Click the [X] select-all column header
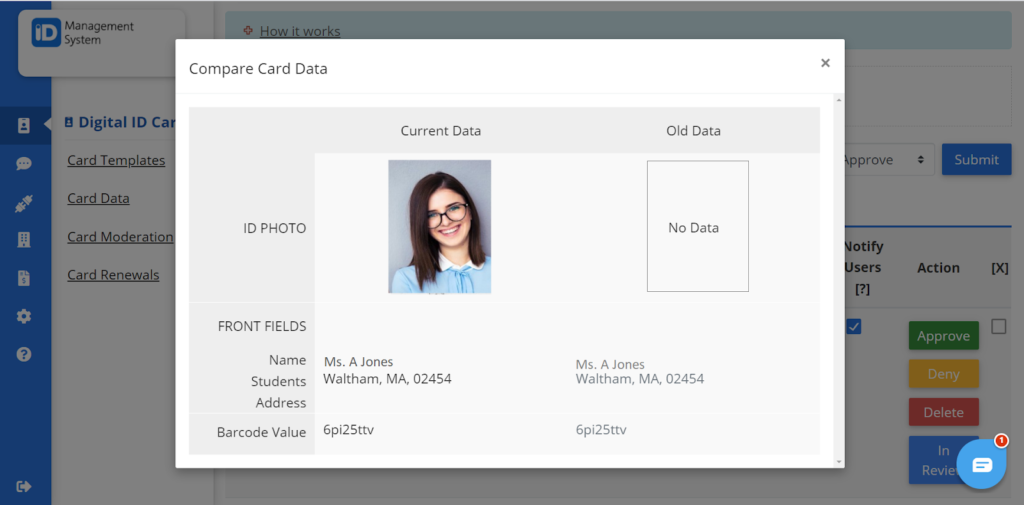This screenshot has height=505, width=1024. point(1000,268)
